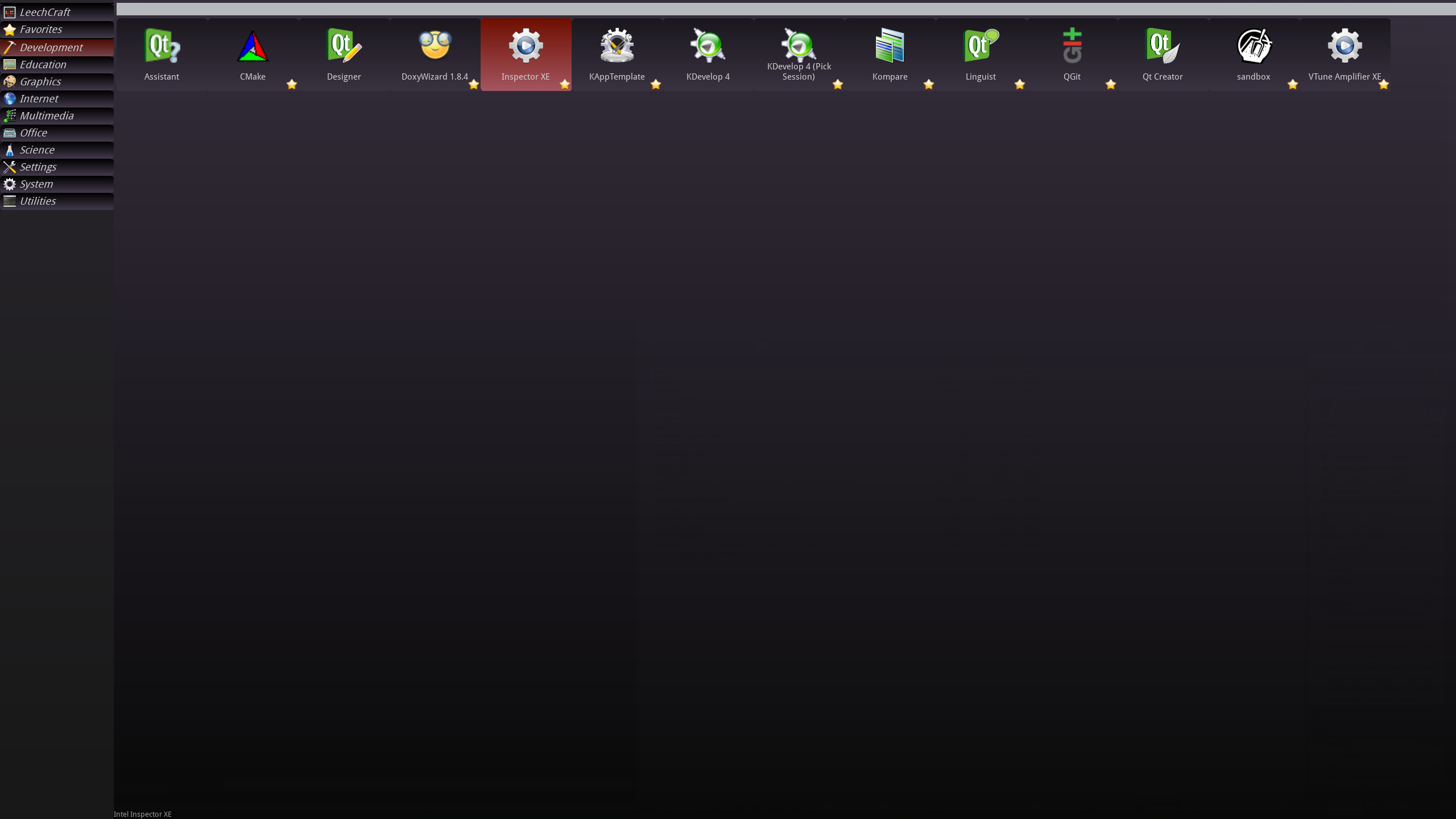
Task: Switch to the Science category
Action: click(x=57, y=150)
